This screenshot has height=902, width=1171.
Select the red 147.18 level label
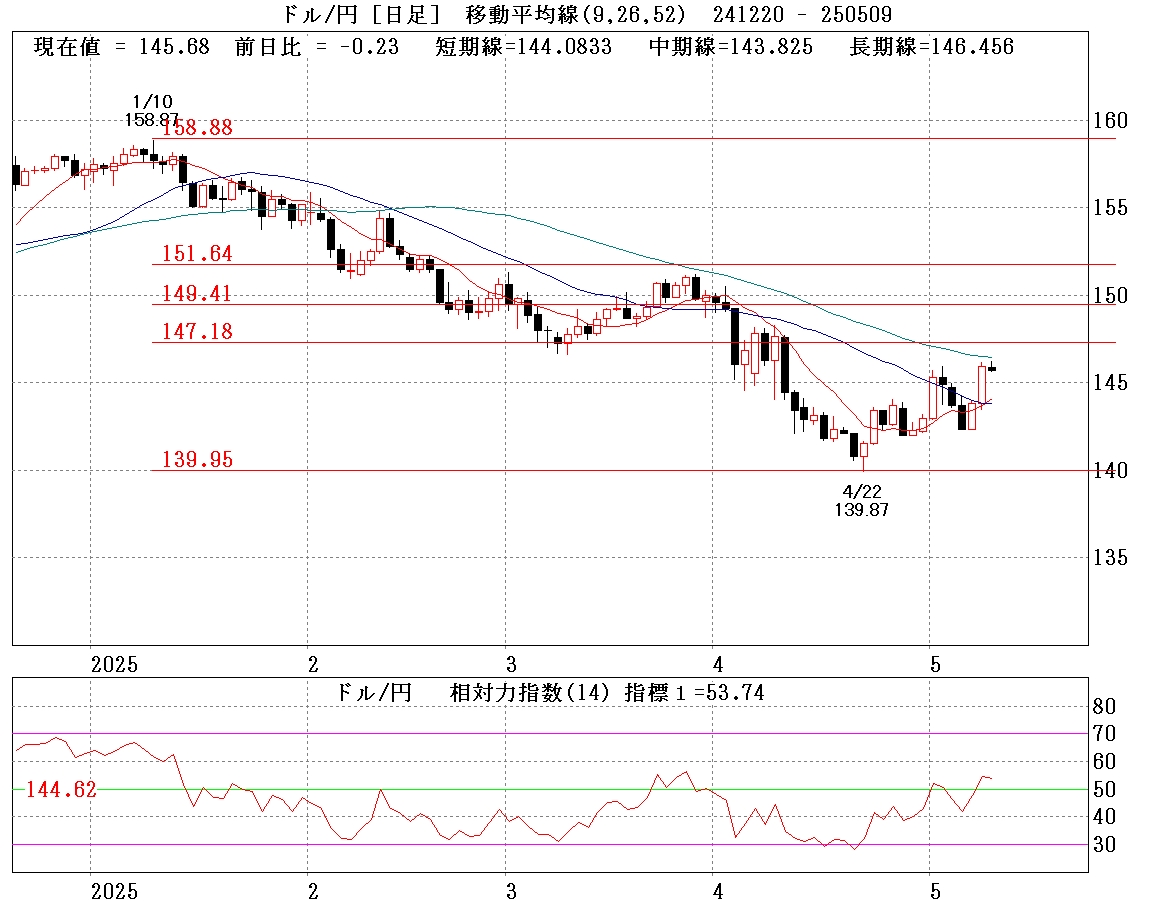[x=198, y=332]
